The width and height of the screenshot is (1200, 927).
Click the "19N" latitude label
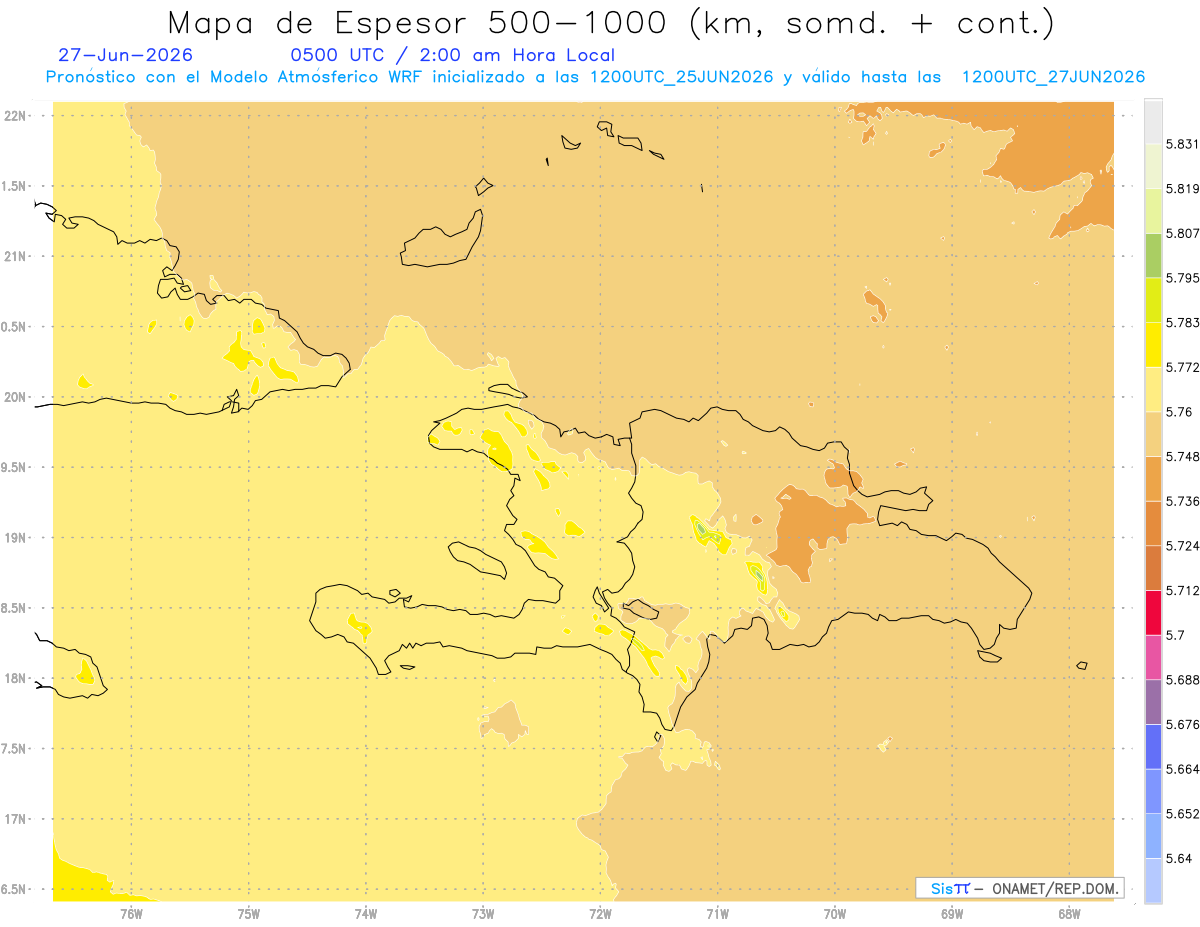pyautogui.click(x=14, y=537)
